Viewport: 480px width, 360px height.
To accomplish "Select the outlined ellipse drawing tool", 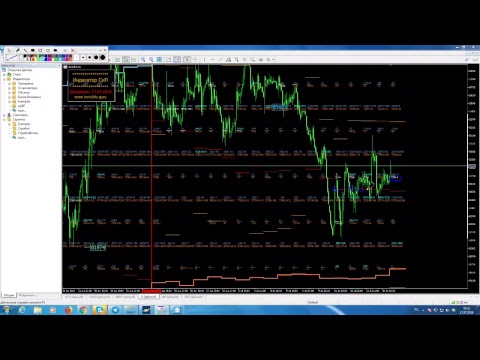I will [48, 50].
